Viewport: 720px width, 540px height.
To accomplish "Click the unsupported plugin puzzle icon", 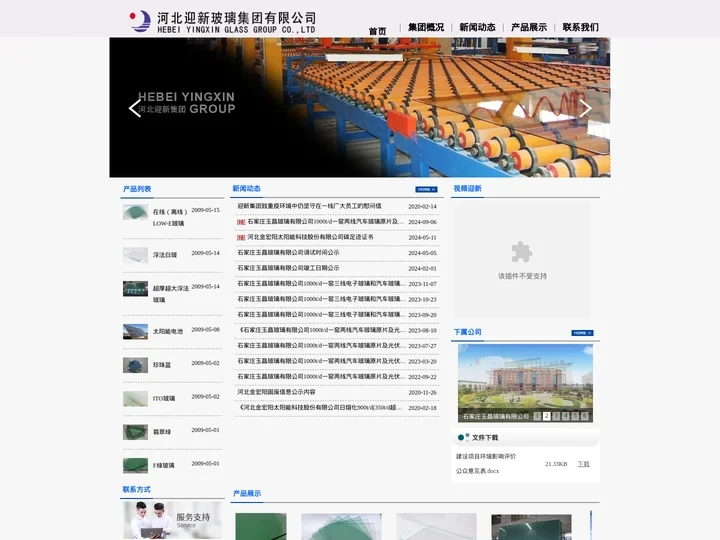I will click(x=522, y=252).
